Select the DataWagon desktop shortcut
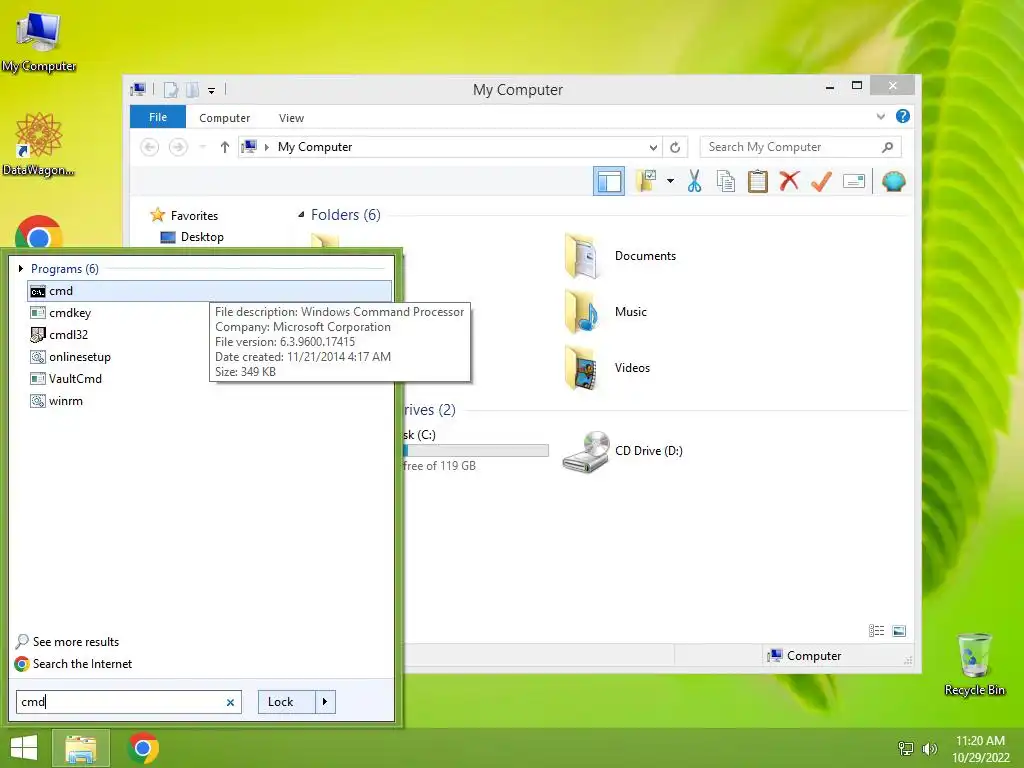 [39, 145]
